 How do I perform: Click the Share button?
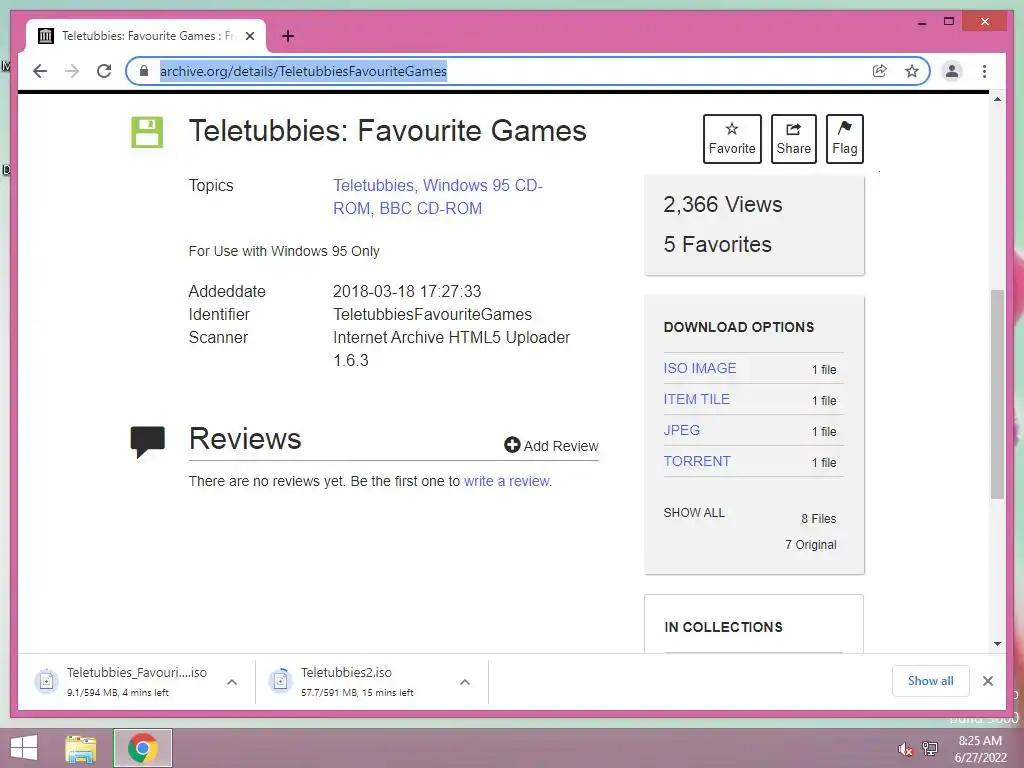[x=793, y=138]
